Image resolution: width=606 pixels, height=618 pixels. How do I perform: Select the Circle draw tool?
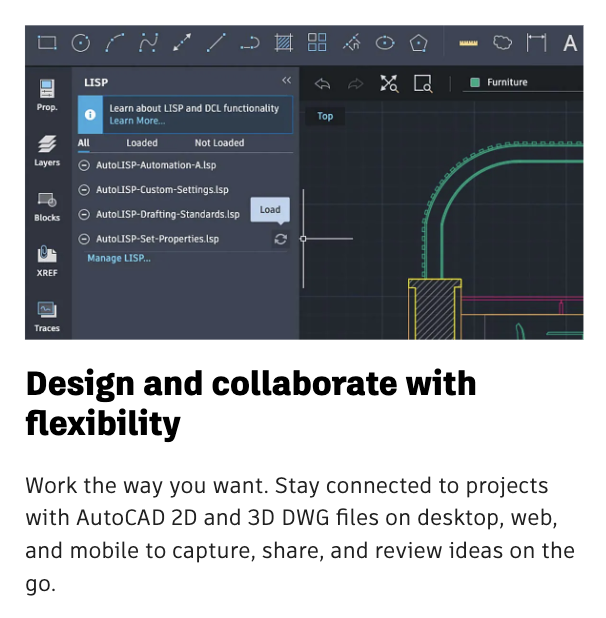[81, 43]
